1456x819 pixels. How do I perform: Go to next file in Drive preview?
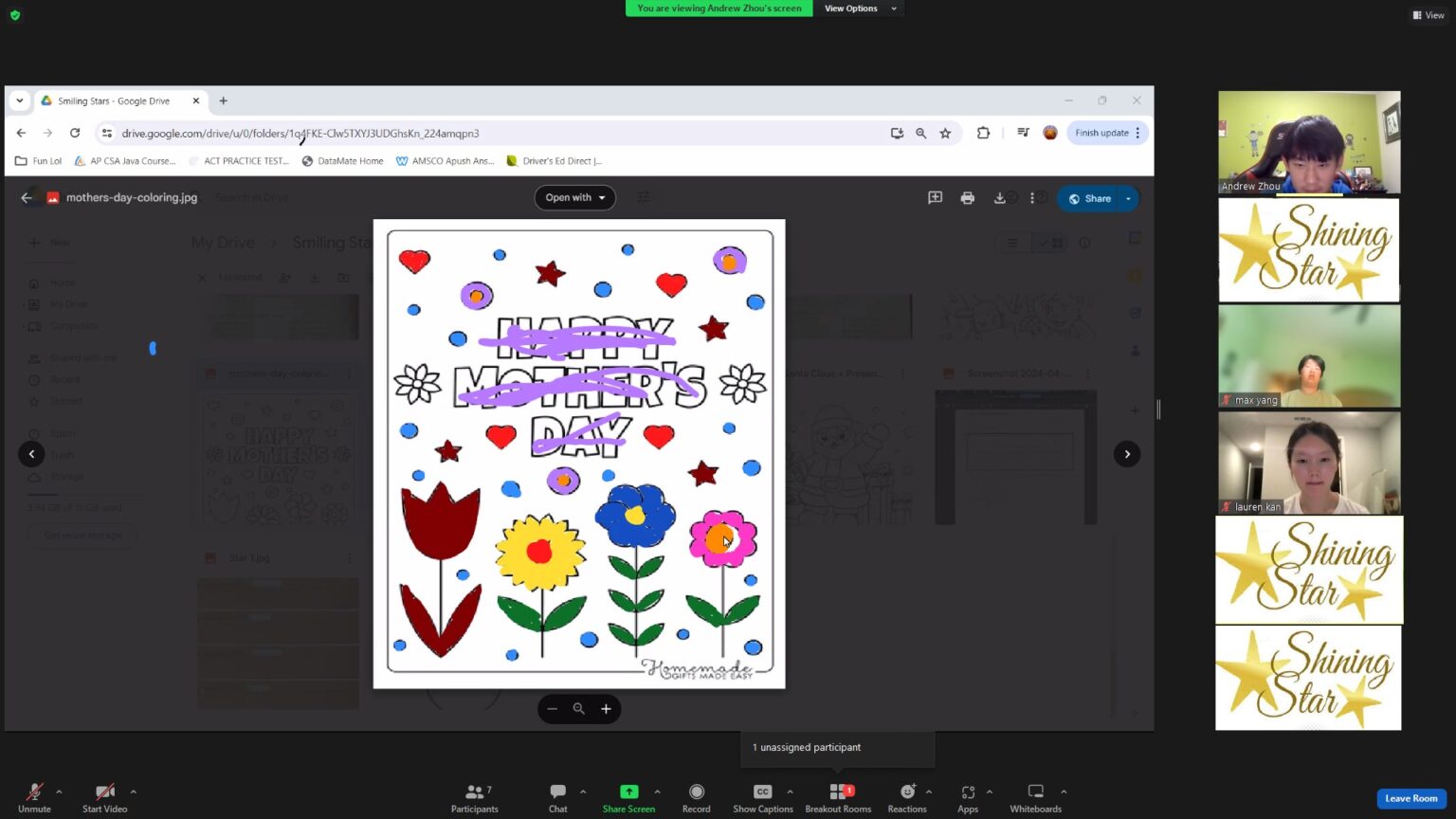[1127, 454]
